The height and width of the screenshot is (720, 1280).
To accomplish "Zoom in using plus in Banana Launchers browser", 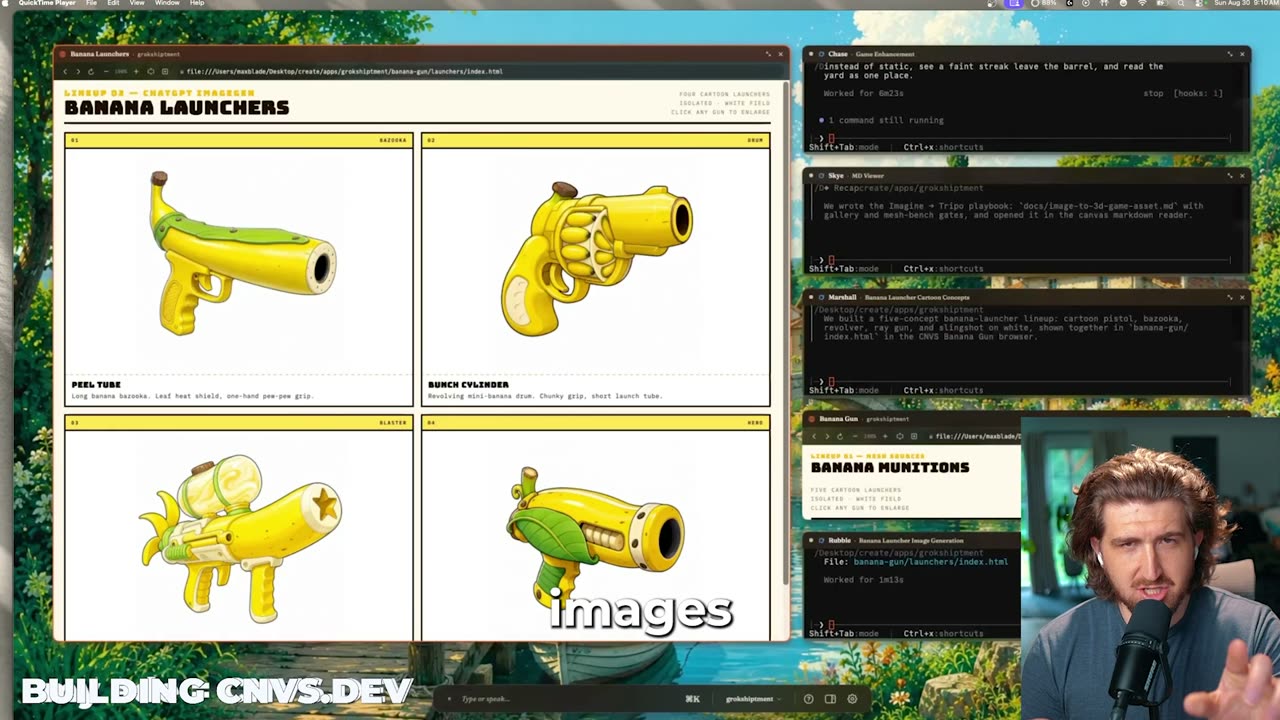I will 136,72.
